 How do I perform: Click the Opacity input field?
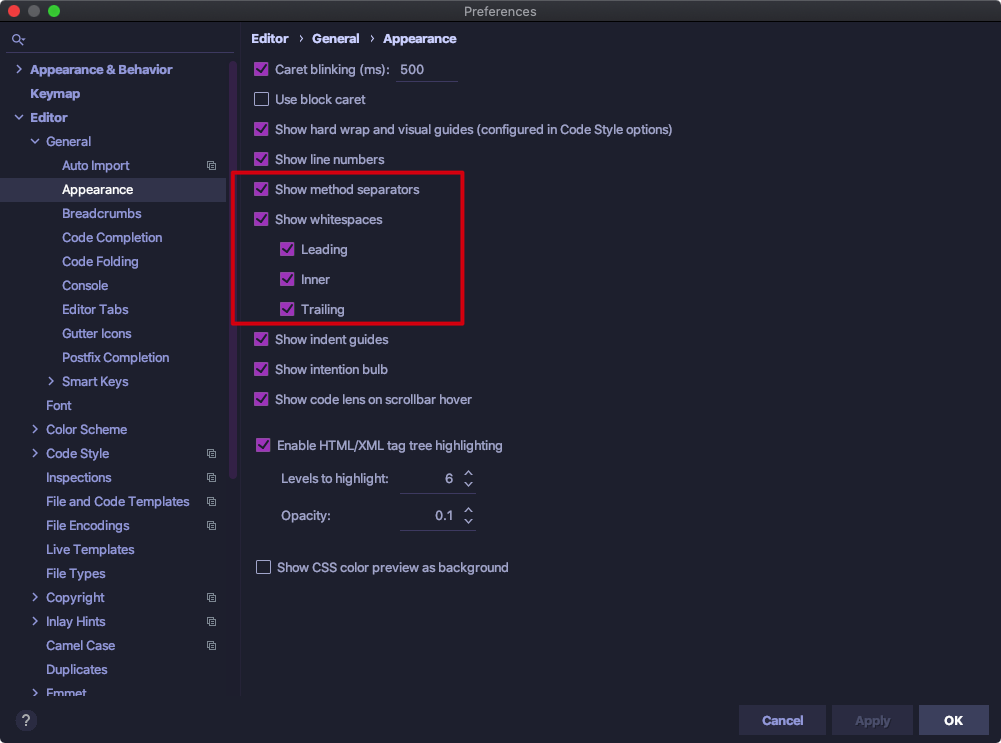point(428,516)
